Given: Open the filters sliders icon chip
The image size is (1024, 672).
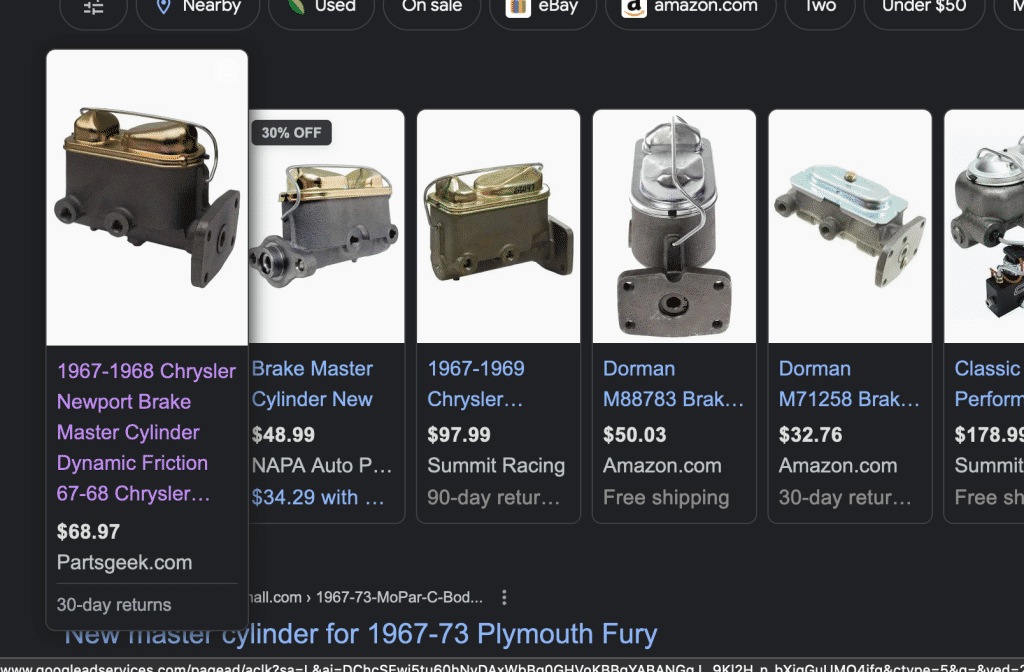Looking at the screenshot, I should pyautogui.click(x=93, y=9).
